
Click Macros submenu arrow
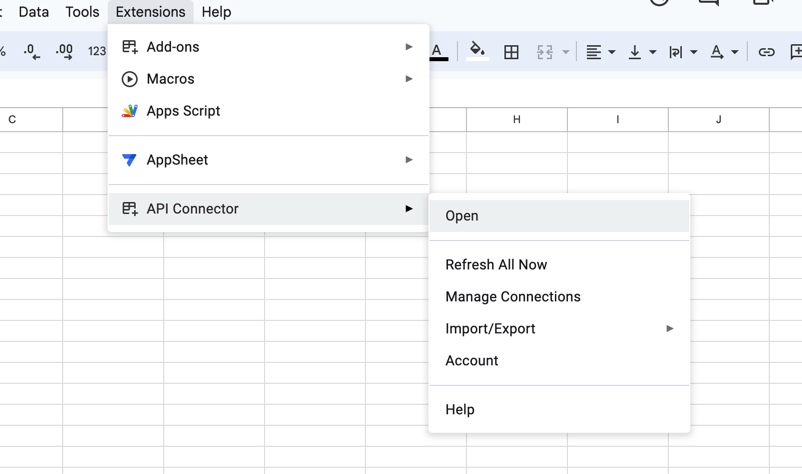click(x=409, y=79)
